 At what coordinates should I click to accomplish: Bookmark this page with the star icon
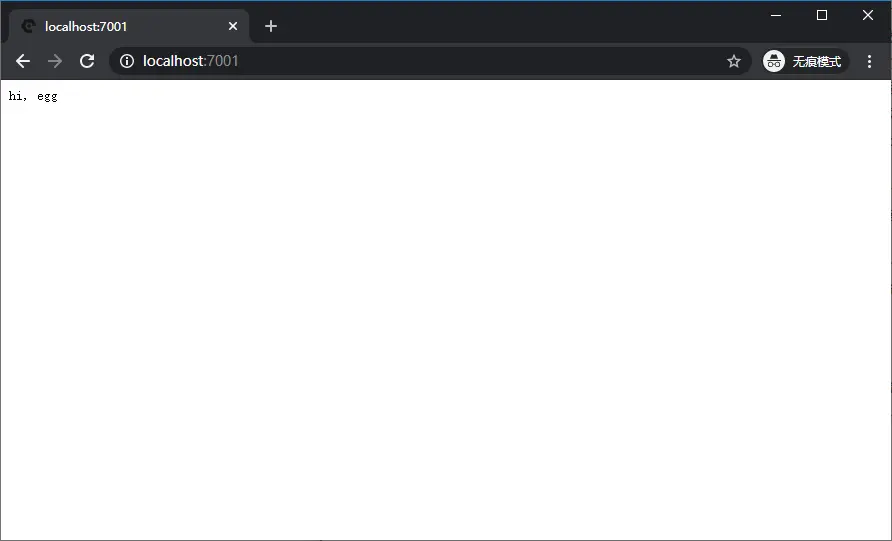point(734,61)
